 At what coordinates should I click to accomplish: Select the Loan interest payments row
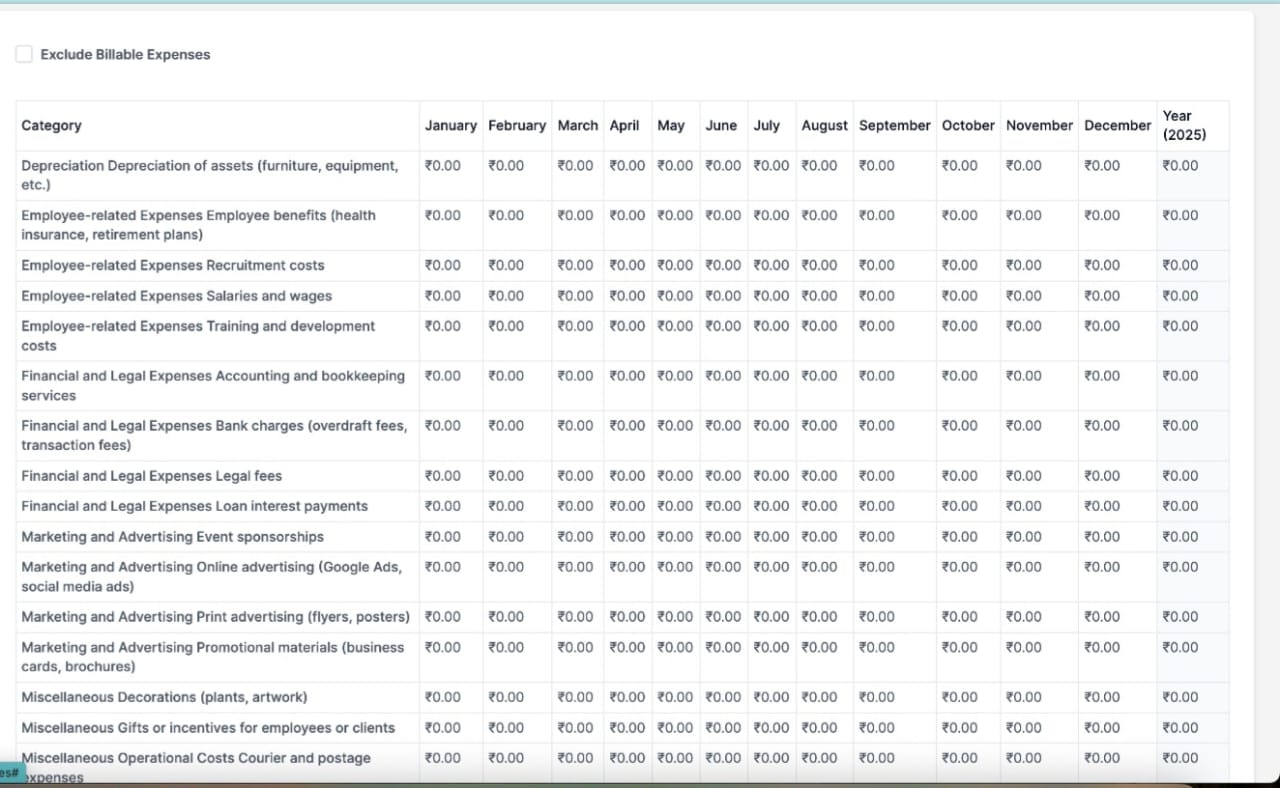[194, 506]
